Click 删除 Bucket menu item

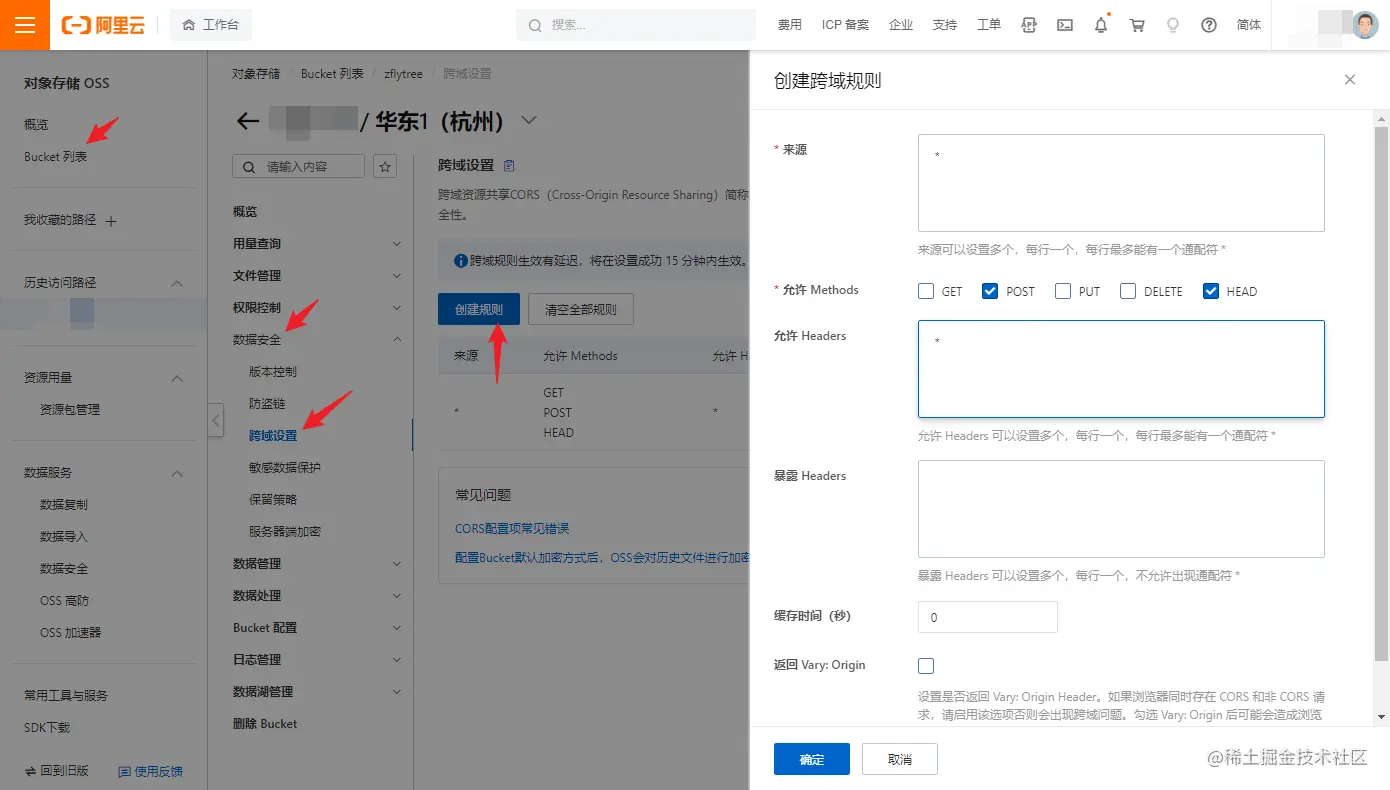(x=265, y=724)
